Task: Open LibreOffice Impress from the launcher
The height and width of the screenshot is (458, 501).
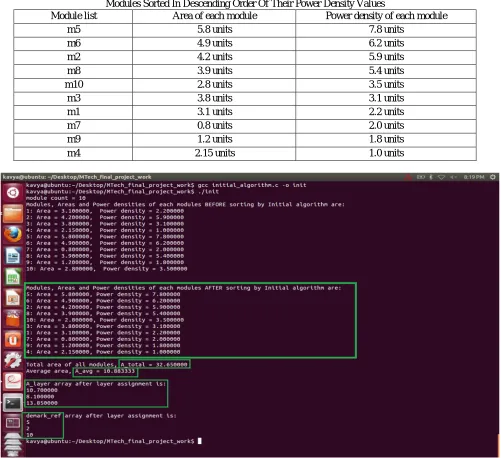Action: tap(13, 298)
